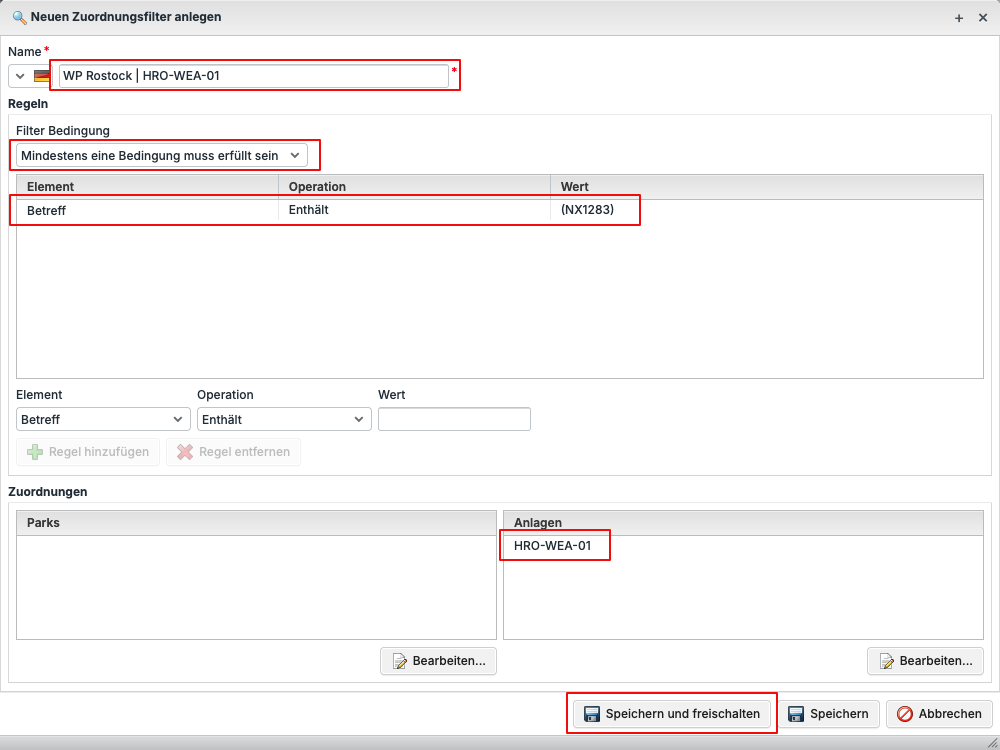Click the empty Wert input field
Image resolution: width=1000 pixels, height=750 pixels.
click(454, 419)
